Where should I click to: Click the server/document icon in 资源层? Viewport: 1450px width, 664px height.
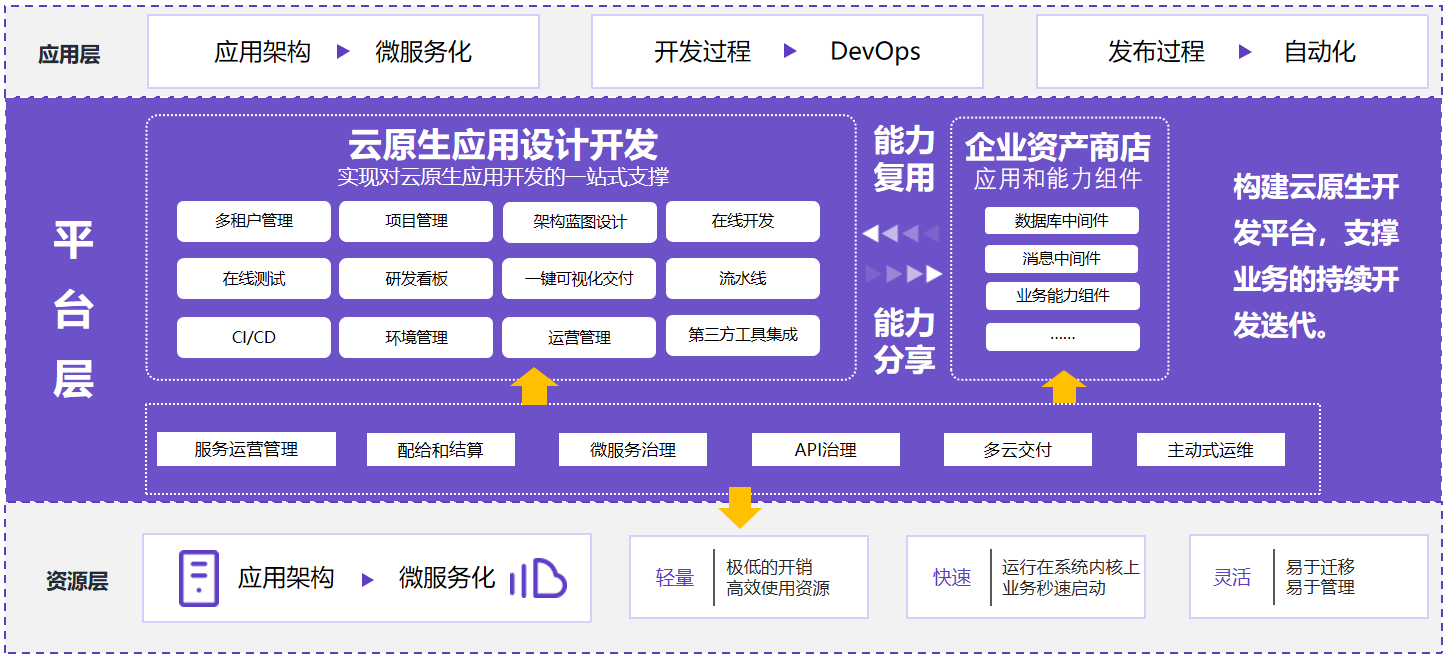coord(199,578)
